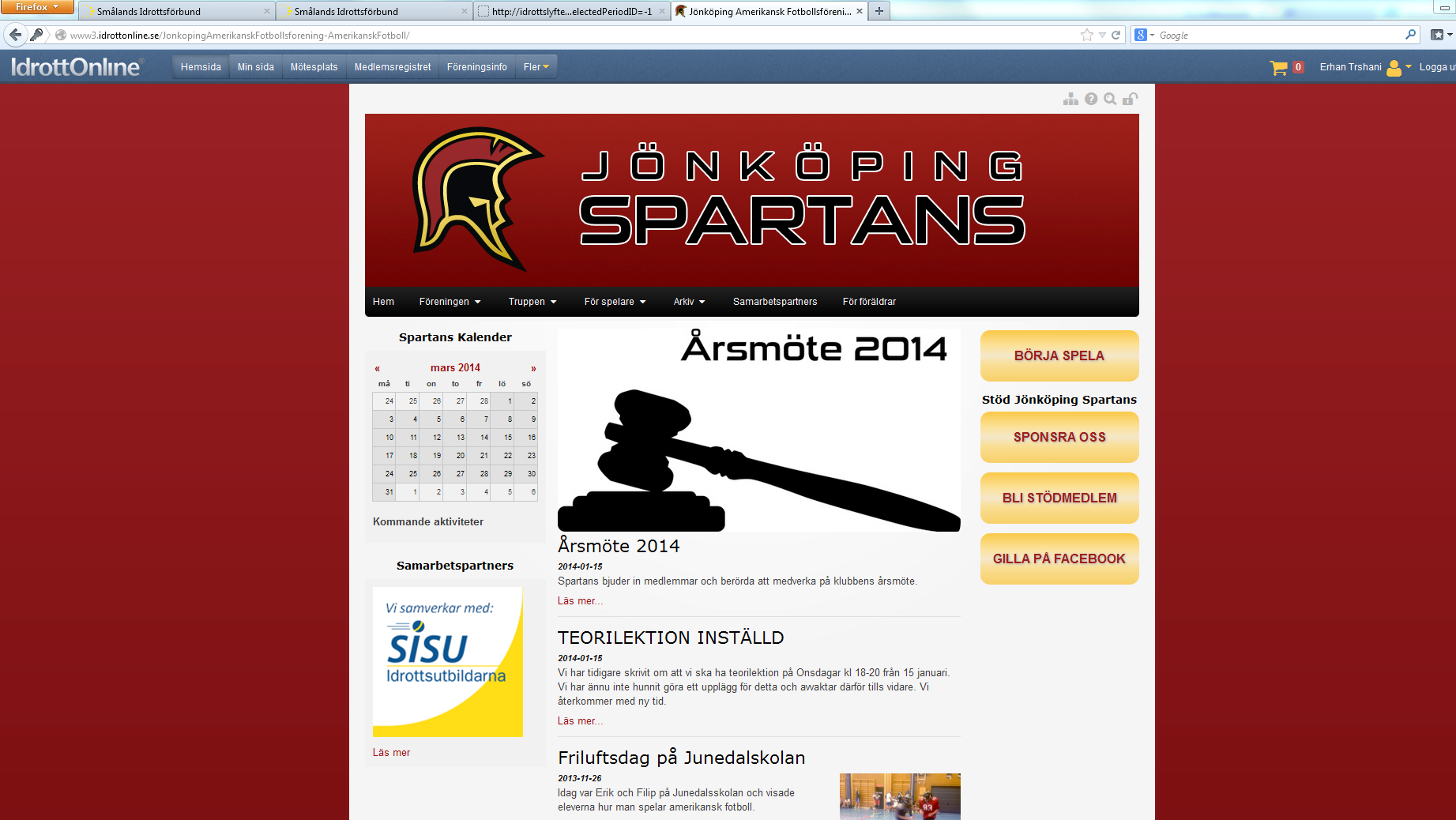Click the BÖRJA SPELA button

[x=1059, y=355]
